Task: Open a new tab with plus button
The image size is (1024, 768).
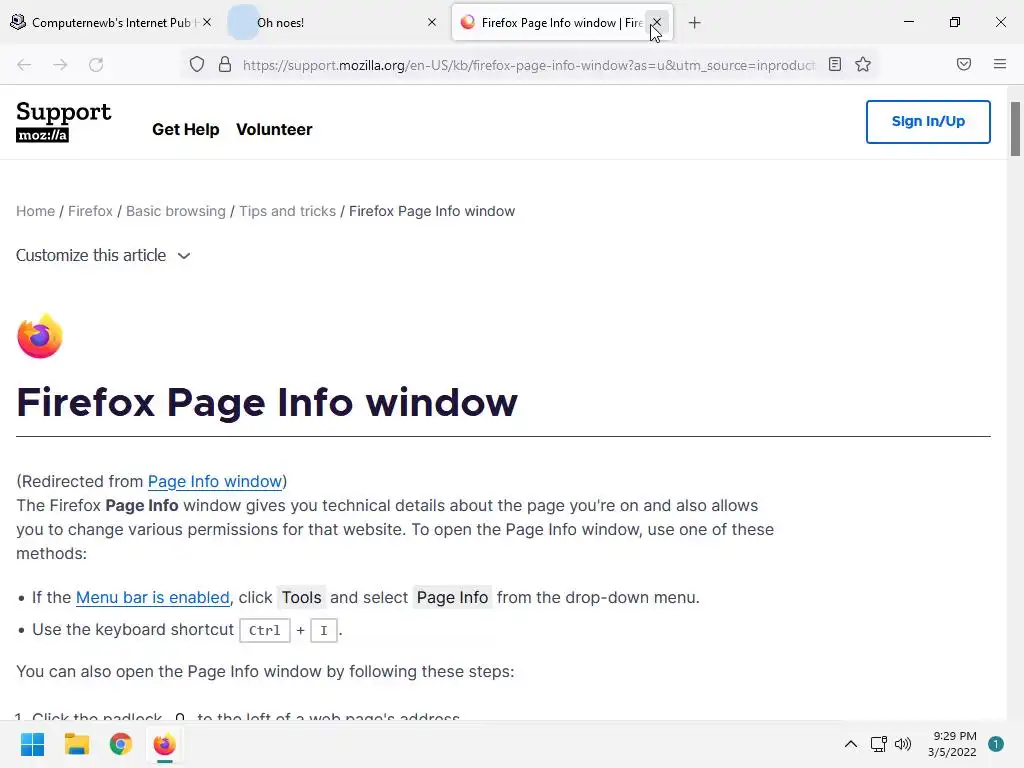Action: point(694,23)
